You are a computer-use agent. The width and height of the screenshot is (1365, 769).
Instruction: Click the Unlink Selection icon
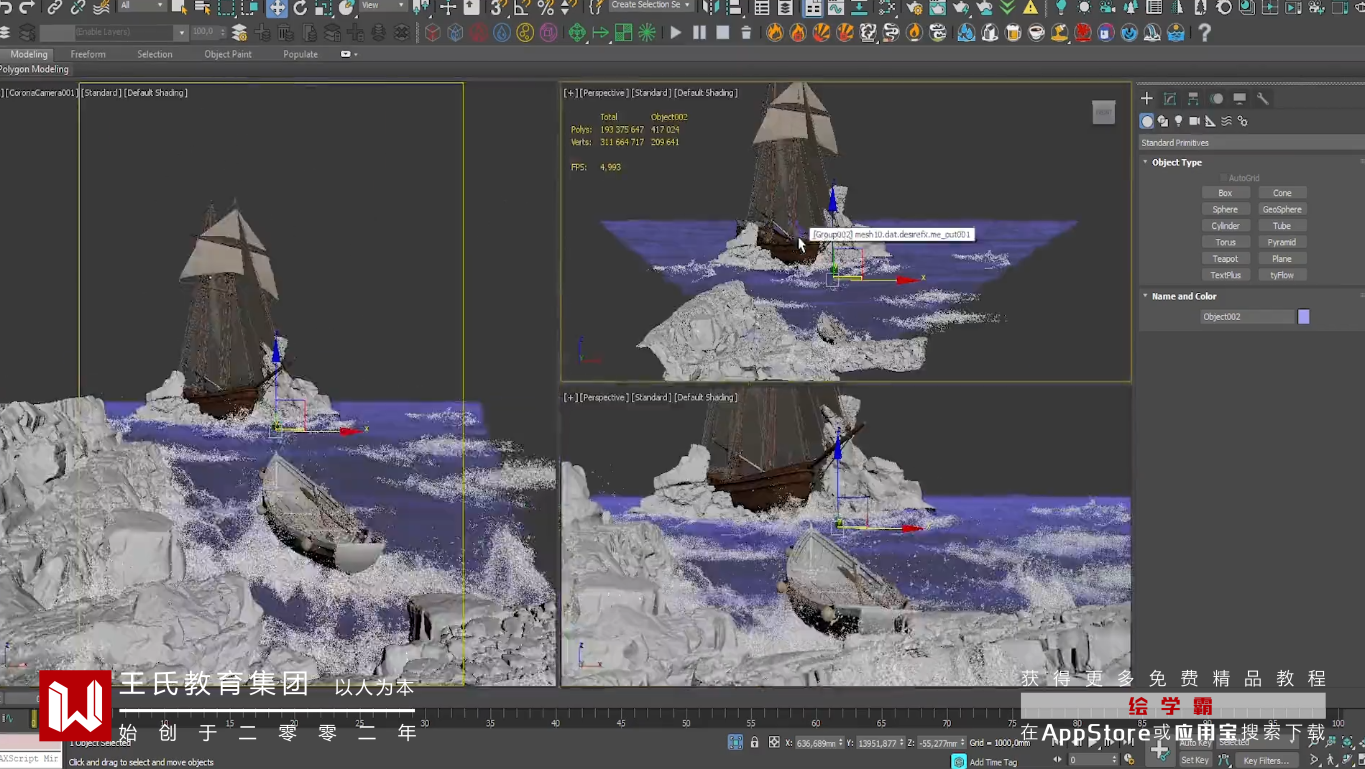tap(78, 8)
